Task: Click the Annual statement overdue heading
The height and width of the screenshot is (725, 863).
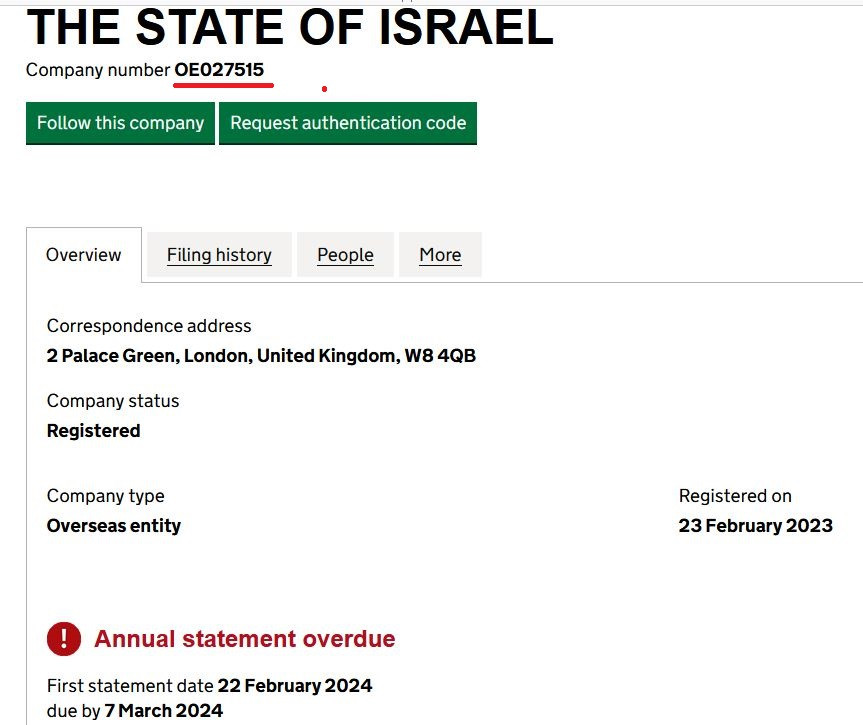Action: click(x=245, y=639)
